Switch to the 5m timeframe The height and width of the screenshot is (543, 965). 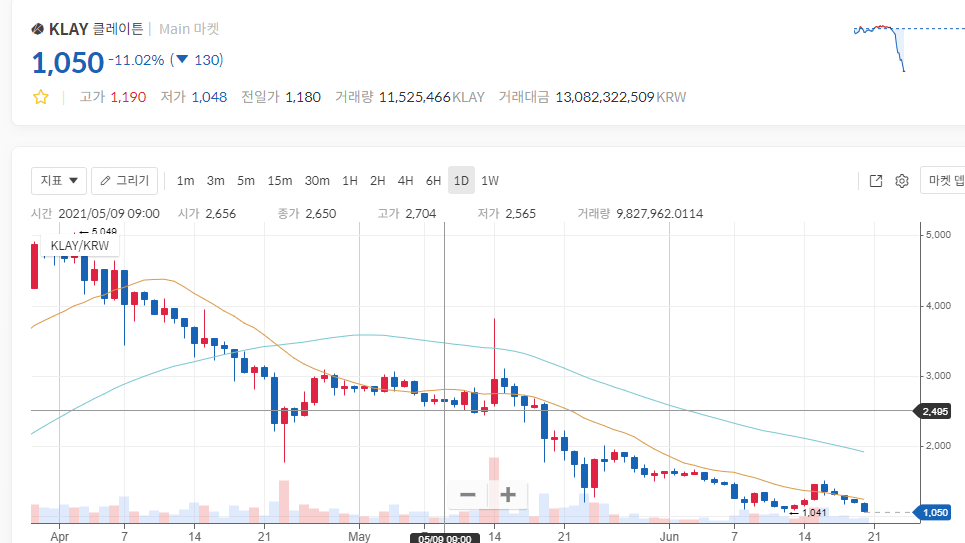tap(246, 181)
